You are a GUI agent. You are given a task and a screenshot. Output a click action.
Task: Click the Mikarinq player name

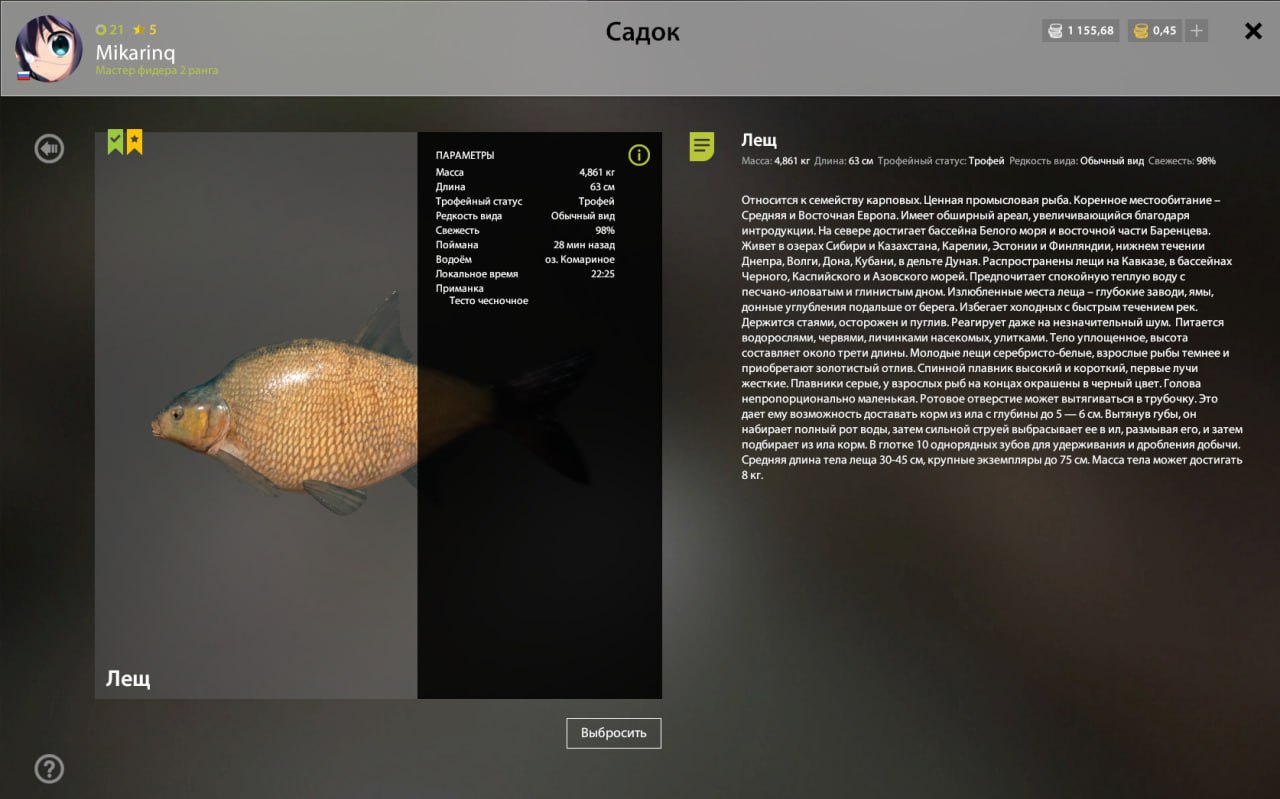click(x=135, y=52)
